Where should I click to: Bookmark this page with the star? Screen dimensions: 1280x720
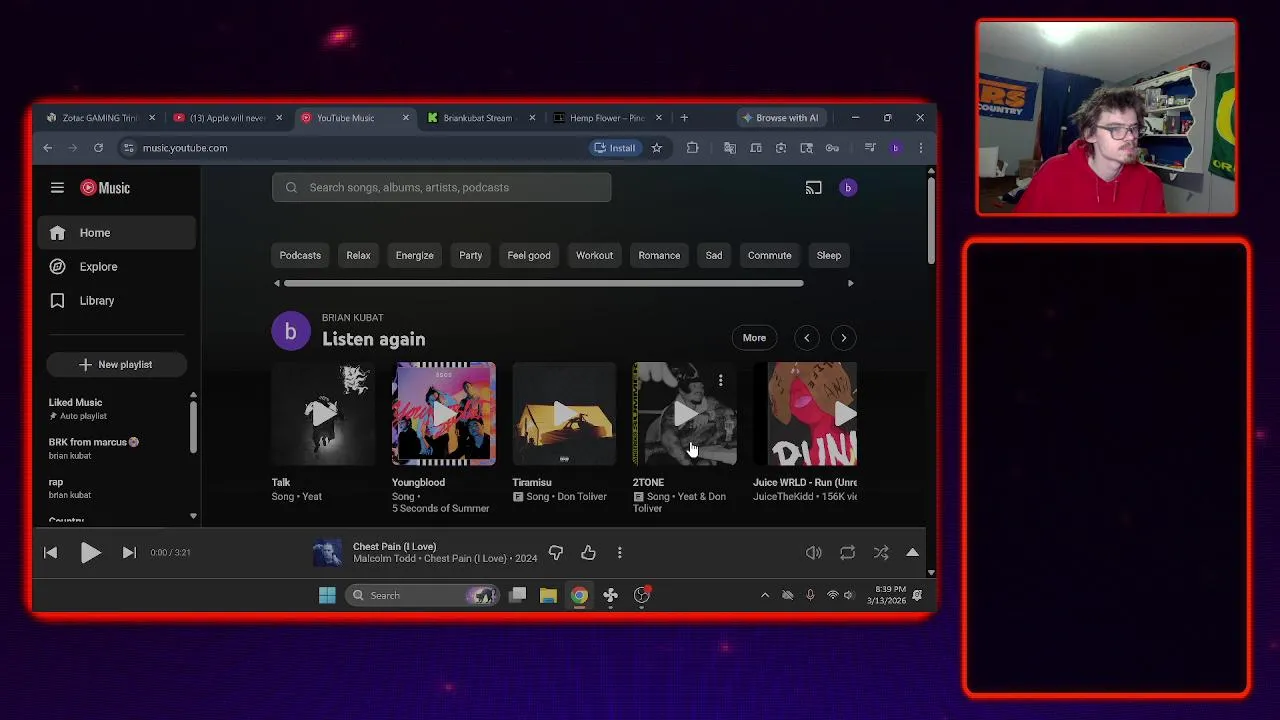[656, 147]
